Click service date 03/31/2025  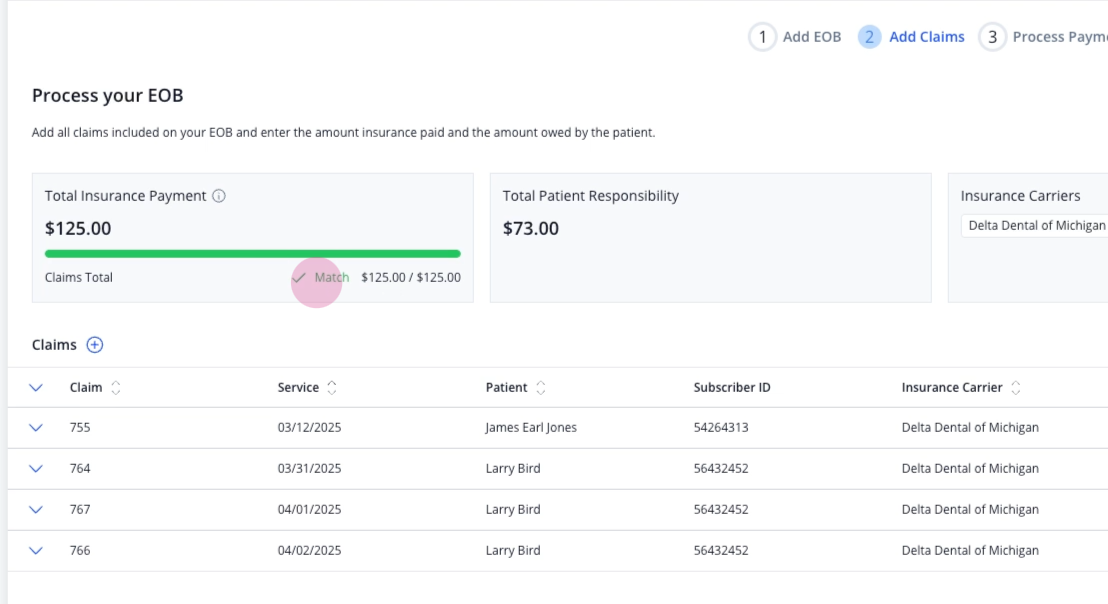click(x=310, y=468)
